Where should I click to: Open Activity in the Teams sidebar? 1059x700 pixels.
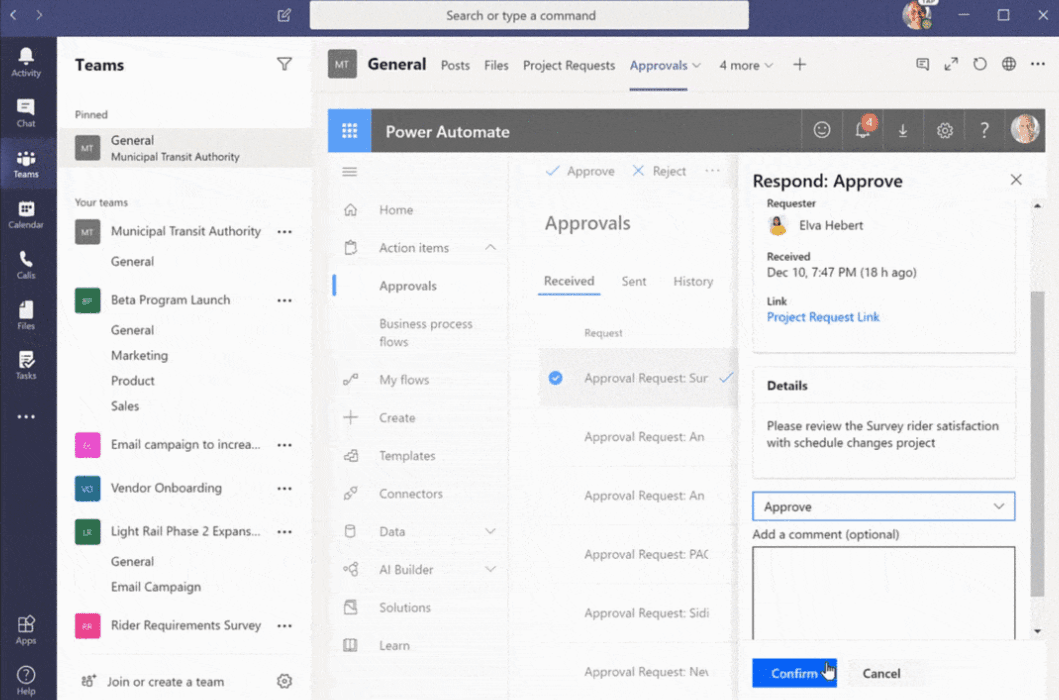tap(26, 62)
